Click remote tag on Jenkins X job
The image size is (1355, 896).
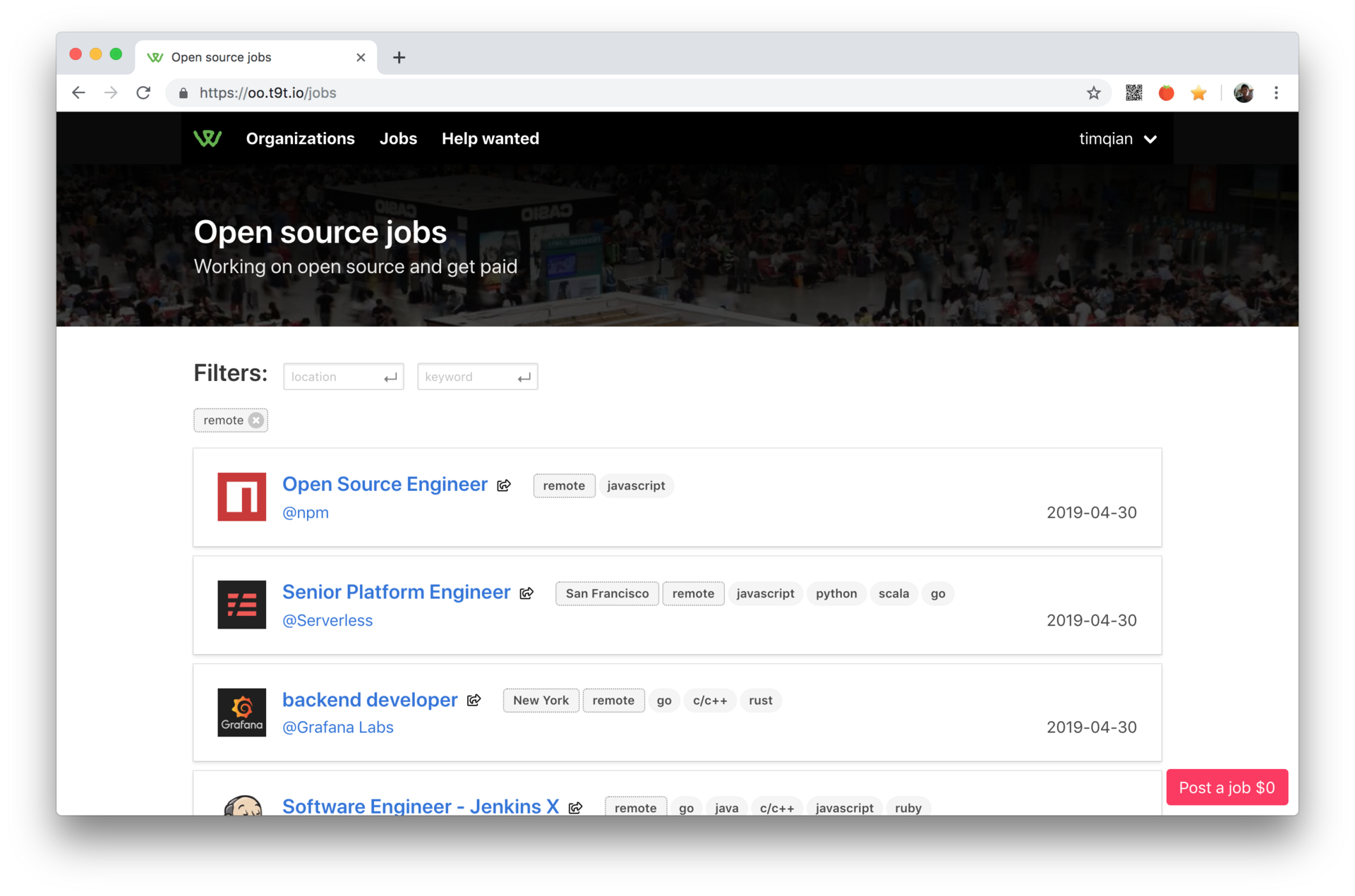(635, 807)
